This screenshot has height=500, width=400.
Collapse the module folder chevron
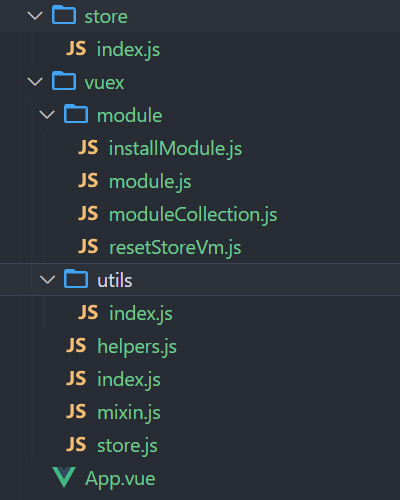47,115
